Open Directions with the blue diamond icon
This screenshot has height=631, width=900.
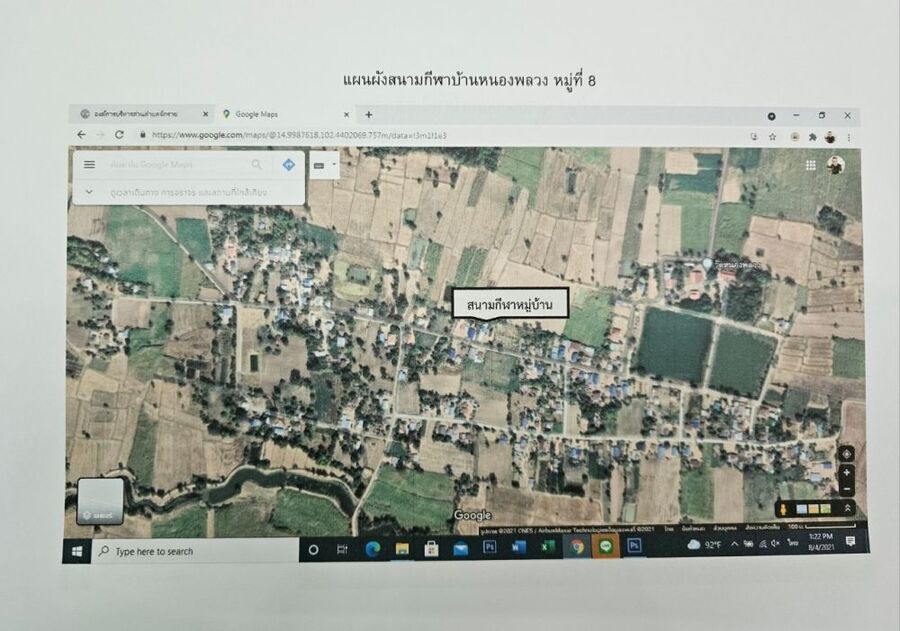pyautogui.click(x=288, y=164)
